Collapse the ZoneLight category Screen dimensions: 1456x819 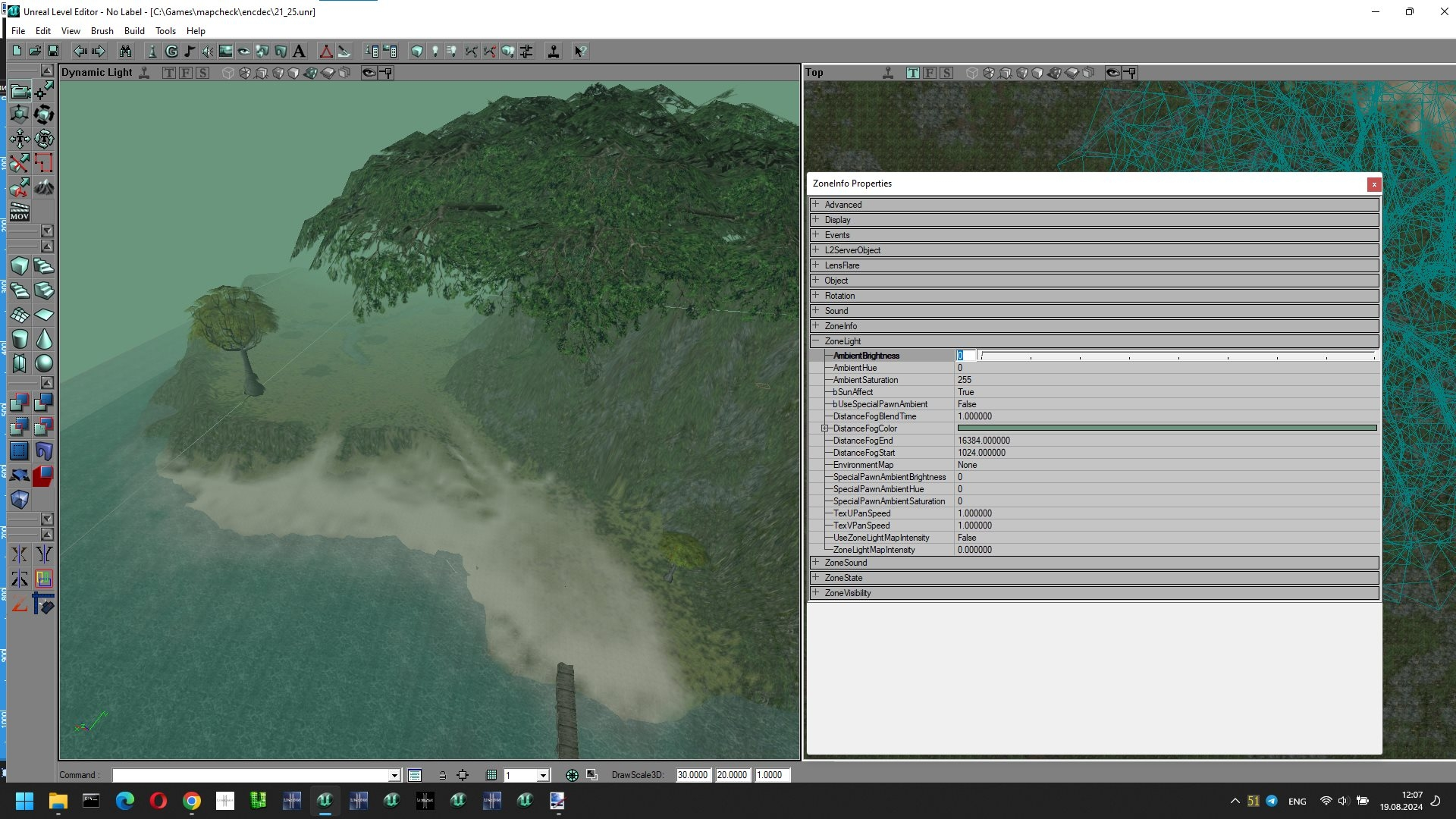pyautogui.click(x=816, y=340)
